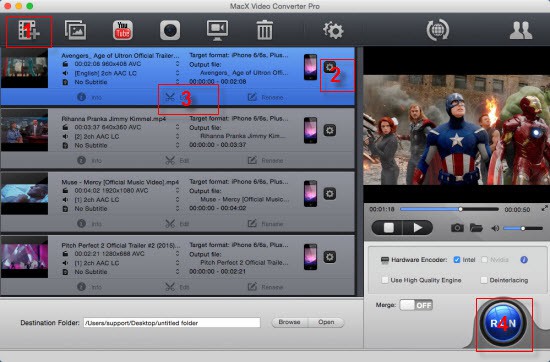
Task: Select the Muse Mercy video thumbnail
Action: tap(24, 194)
